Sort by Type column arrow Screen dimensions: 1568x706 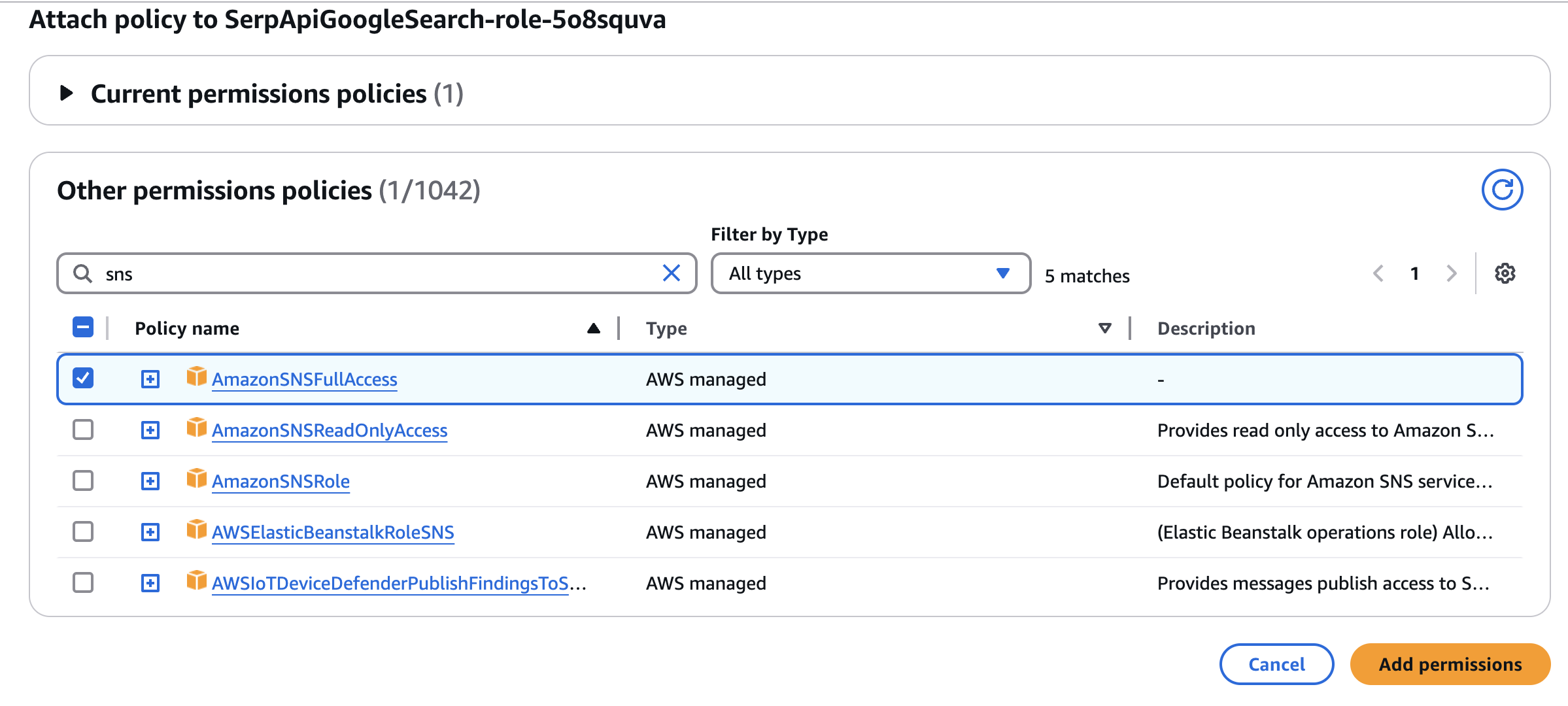pos(1104,328)
